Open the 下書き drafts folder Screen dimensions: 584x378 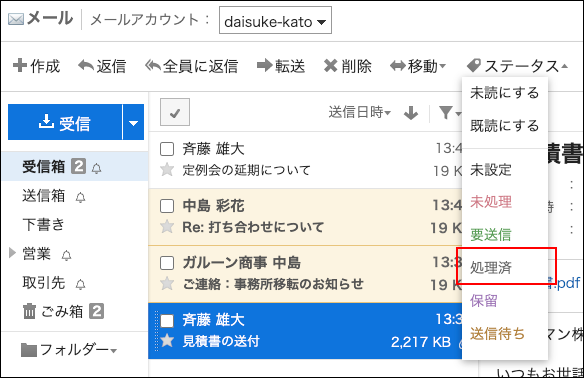[44, 225]
